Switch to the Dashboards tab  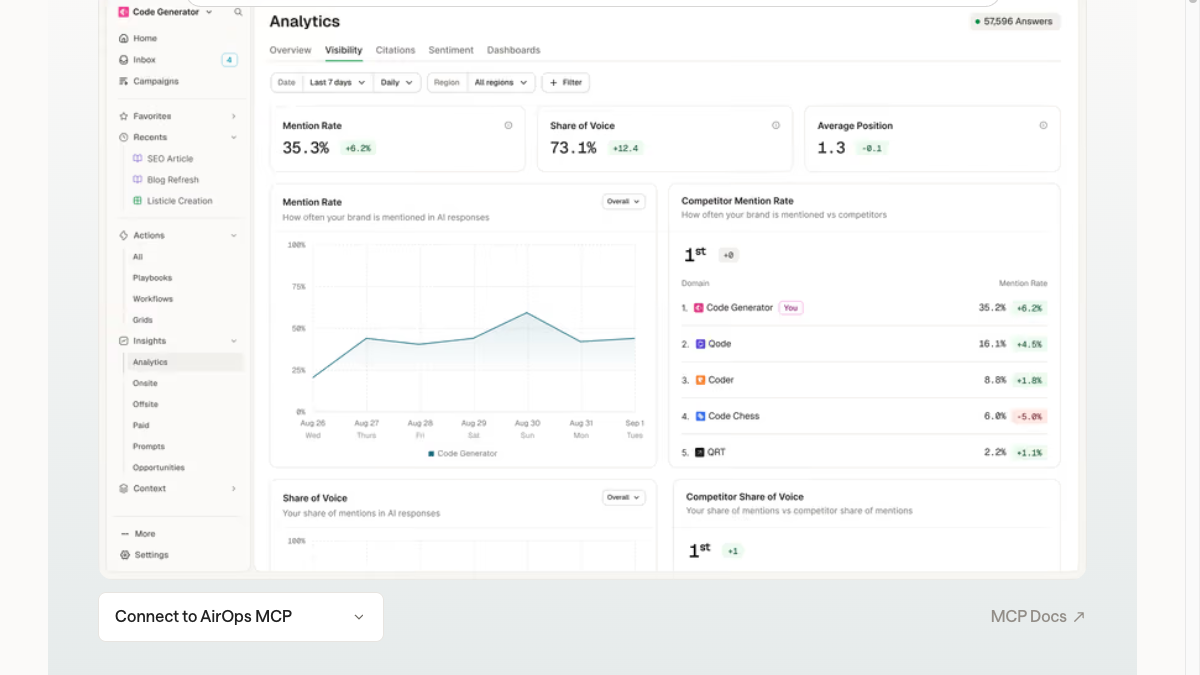point(513,50)
